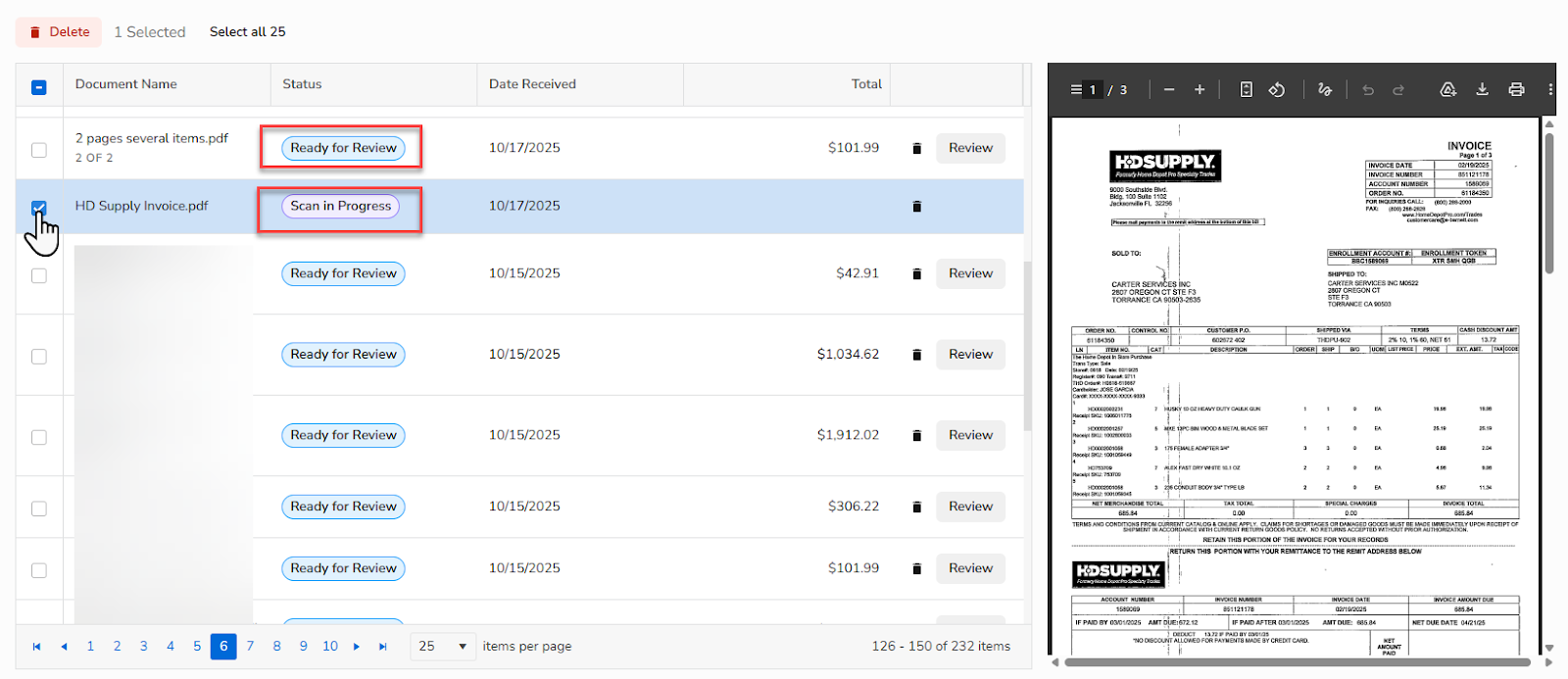The image size is (1568, 679).
Task: Click the trash icon in the $1,912.02 row
Action: (x=917, y=436)
